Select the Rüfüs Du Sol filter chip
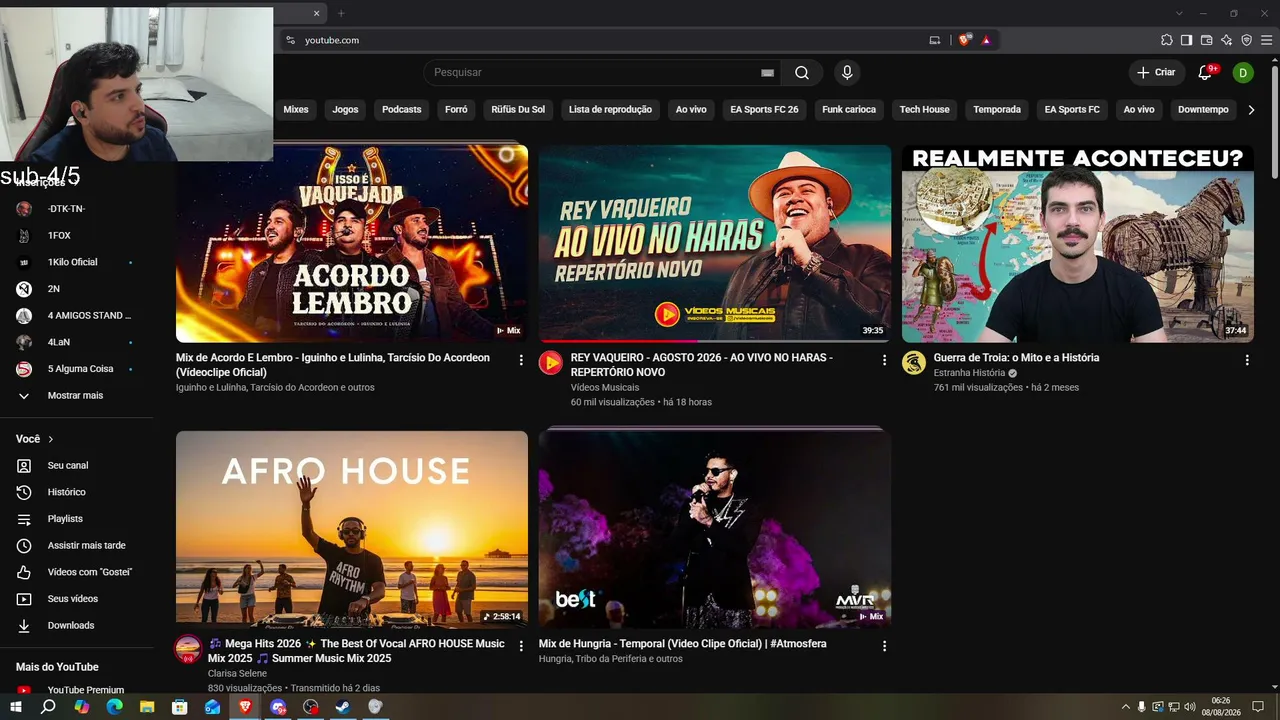The width and height of the screenshot is (1280, 720). [518, 109]
